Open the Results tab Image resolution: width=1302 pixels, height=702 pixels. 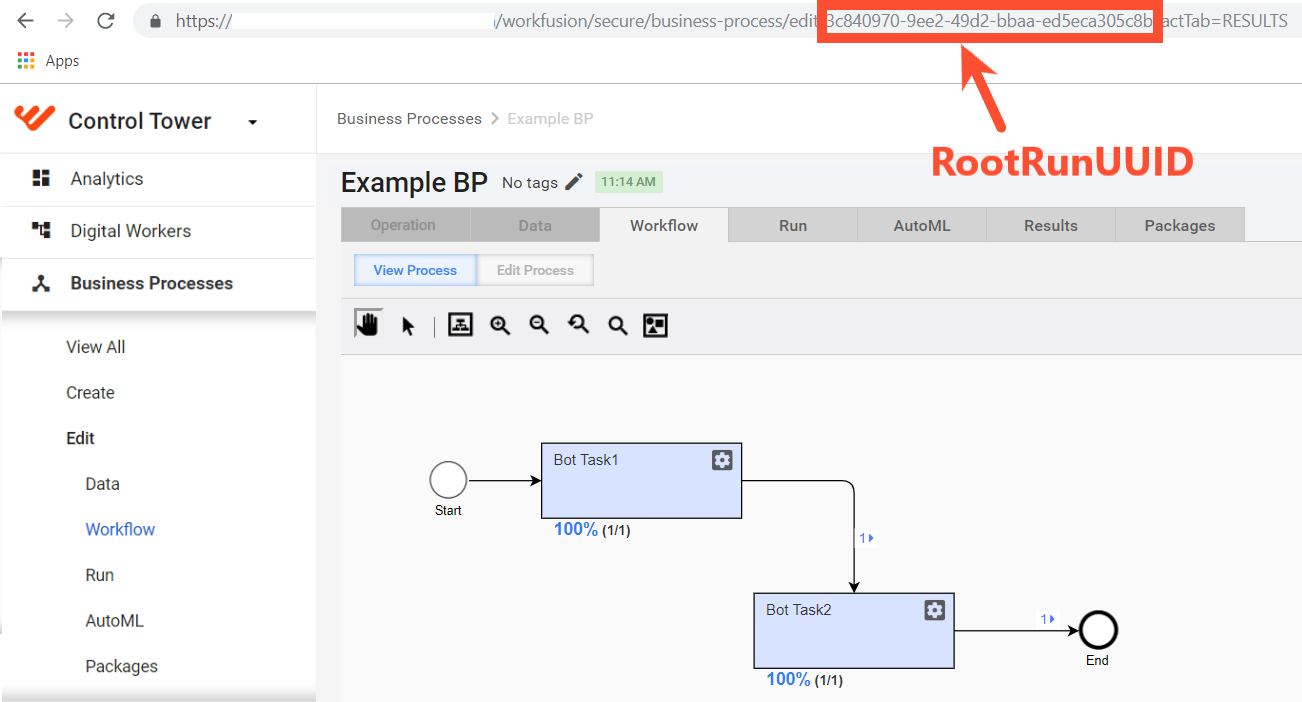coord(1051,225)
